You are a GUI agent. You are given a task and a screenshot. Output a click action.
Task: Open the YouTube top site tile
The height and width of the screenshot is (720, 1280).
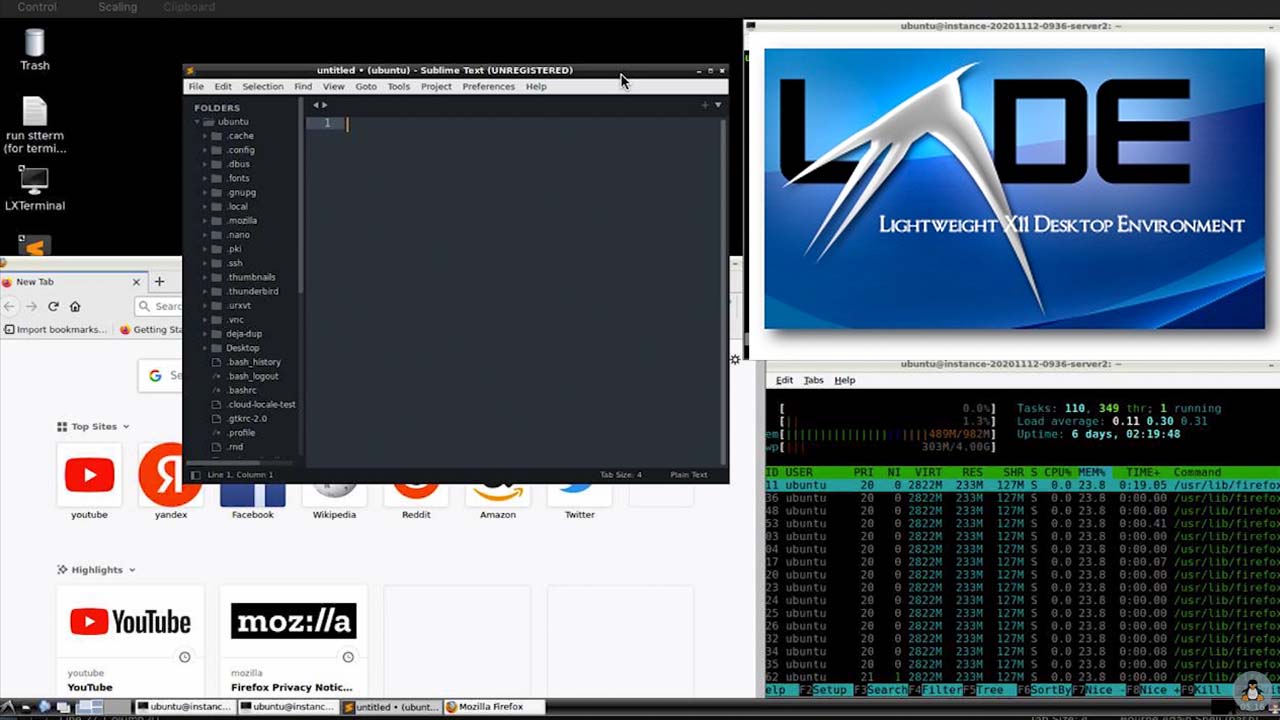(x=89, y=477)
